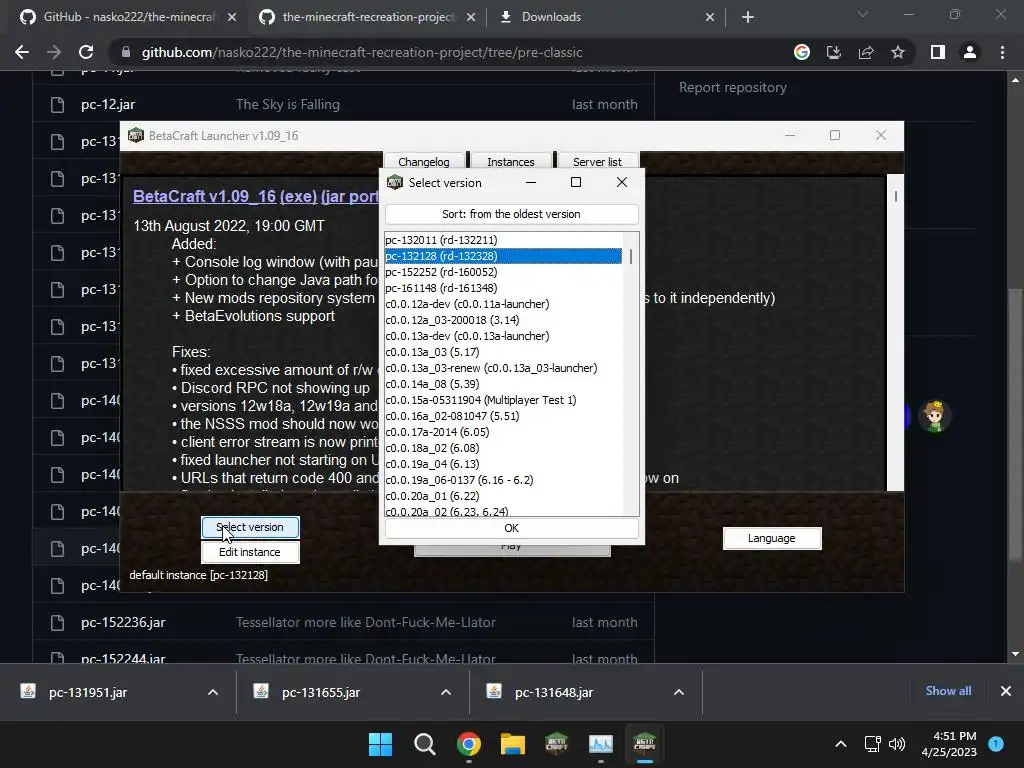The image size is (1024, 768).
Task: Open File Explorer from the taskbar
Action: point(513,744)
